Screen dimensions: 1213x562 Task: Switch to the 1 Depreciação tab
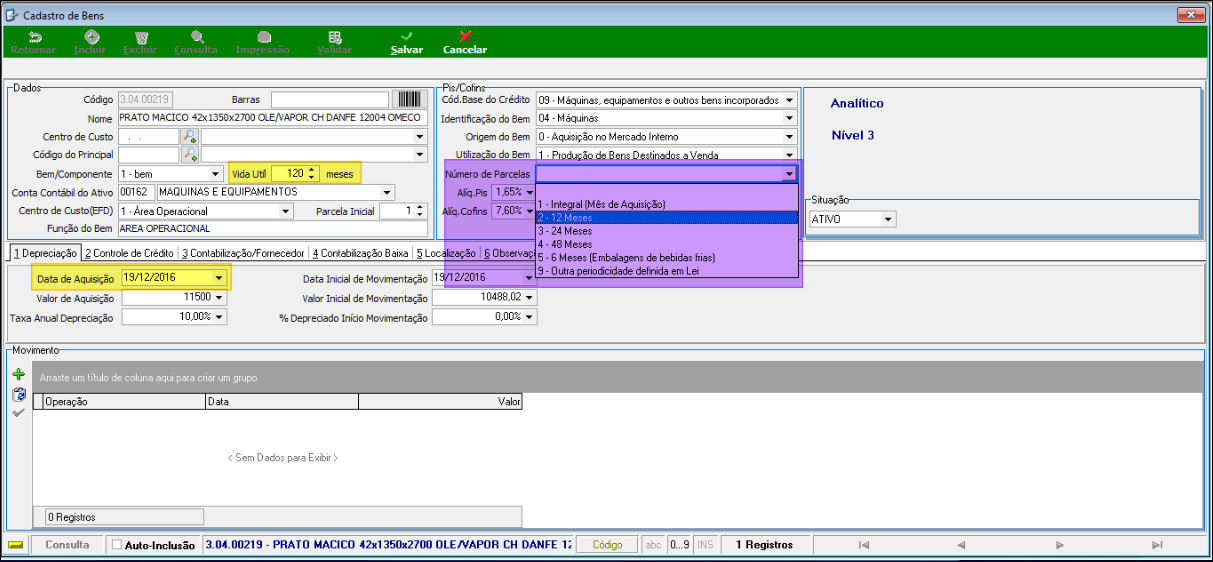pyautogui.click(x=44, y=253)
